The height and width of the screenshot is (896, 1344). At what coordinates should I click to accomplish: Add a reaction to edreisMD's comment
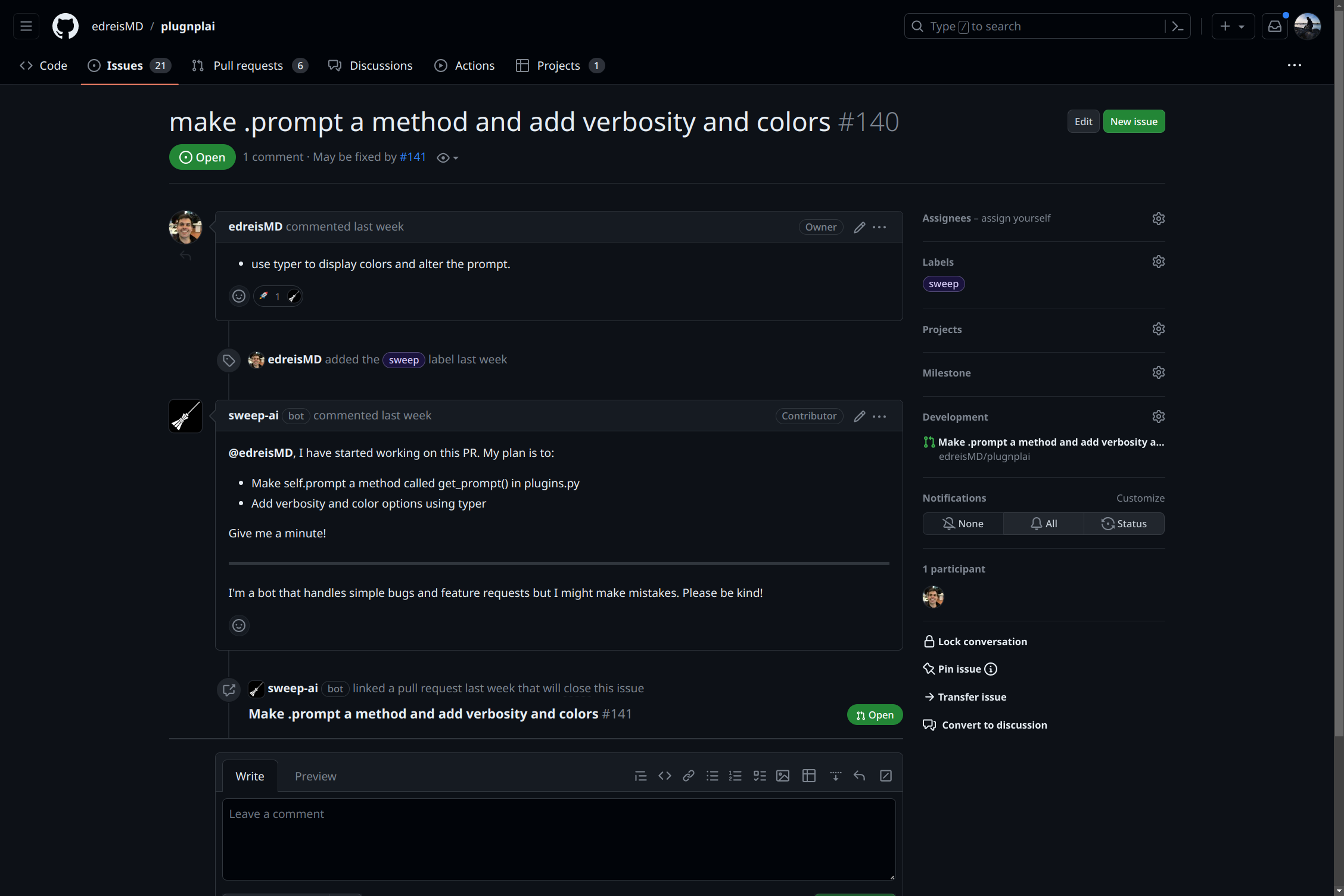[239, 296]
